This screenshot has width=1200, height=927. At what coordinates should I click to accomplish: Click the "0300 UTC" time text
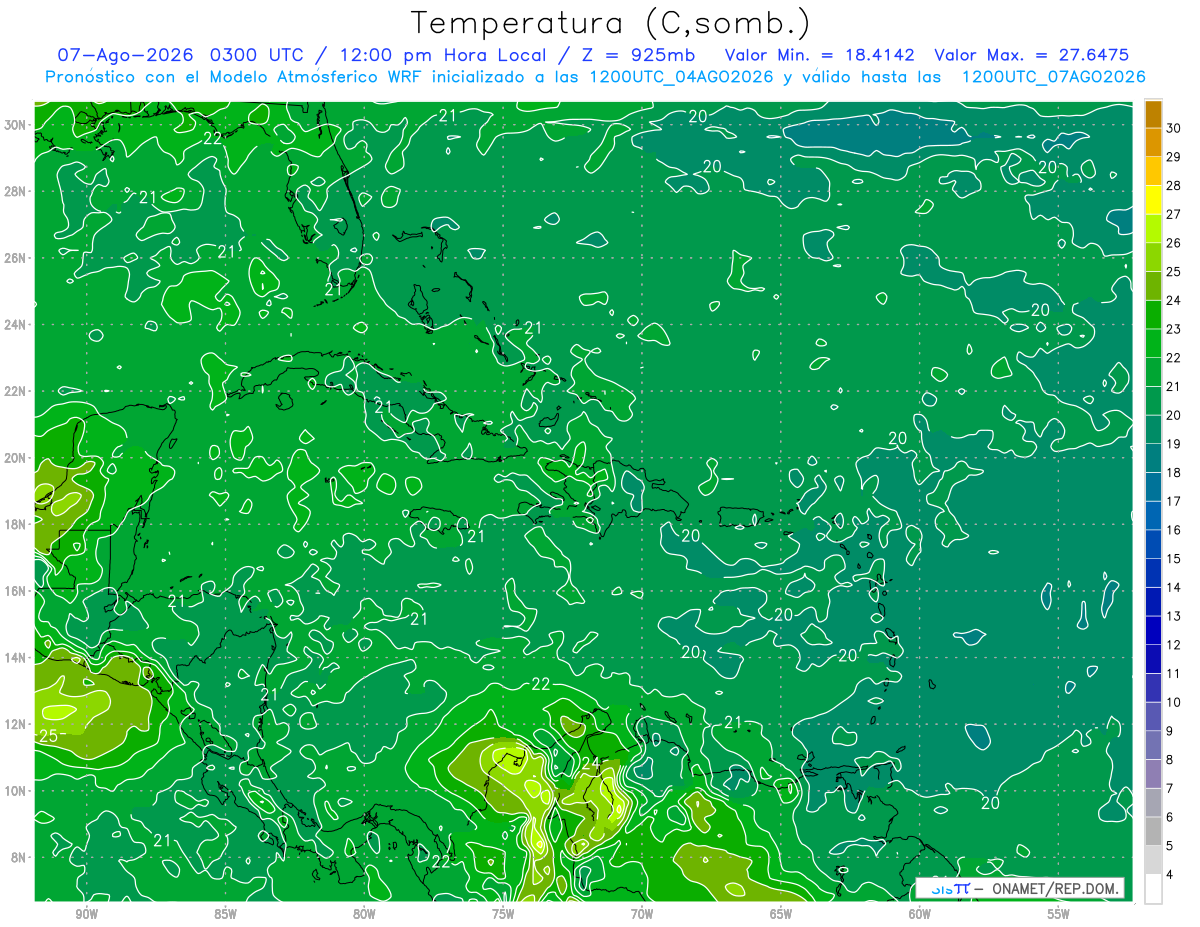tap(256, 55)
